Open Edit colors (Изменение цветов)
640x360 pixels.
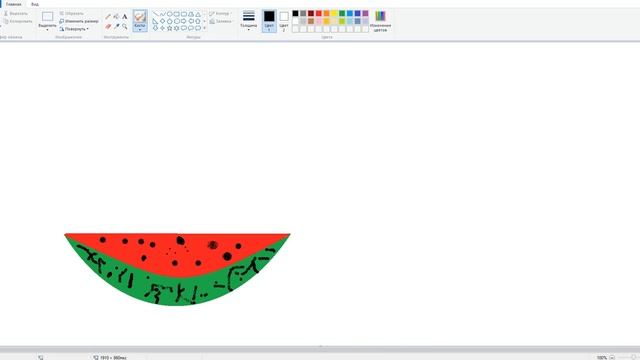point(380,21)
